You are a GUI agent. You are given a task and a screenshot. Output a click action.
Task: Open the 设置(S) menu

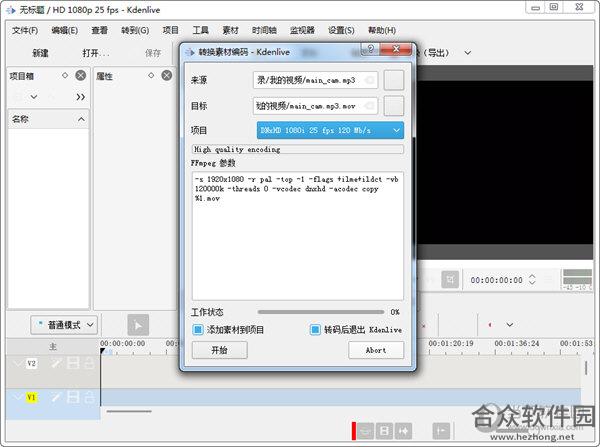point(341,30)
